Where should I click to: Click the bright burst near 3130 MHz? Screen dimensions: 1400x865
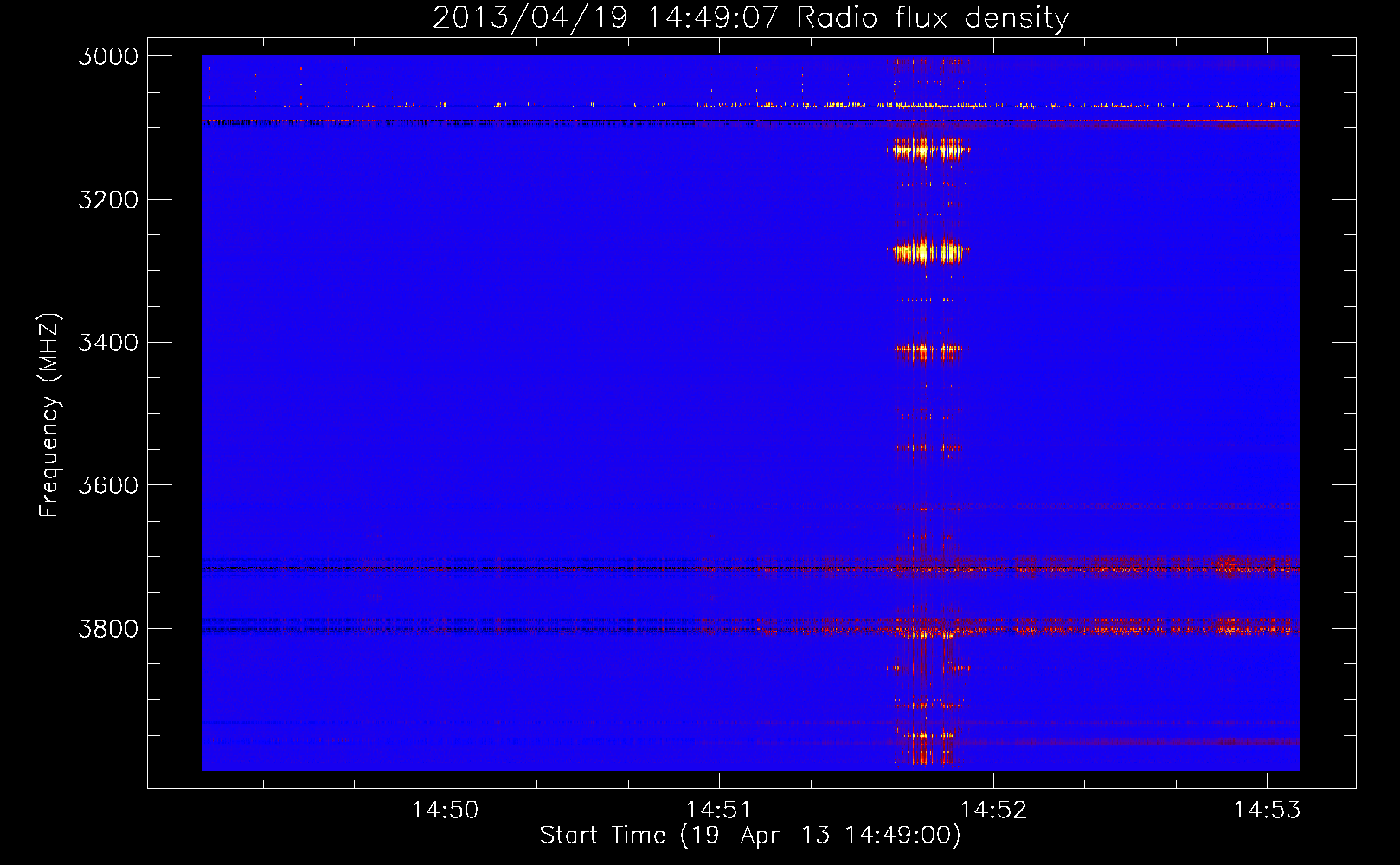(928, 150)
